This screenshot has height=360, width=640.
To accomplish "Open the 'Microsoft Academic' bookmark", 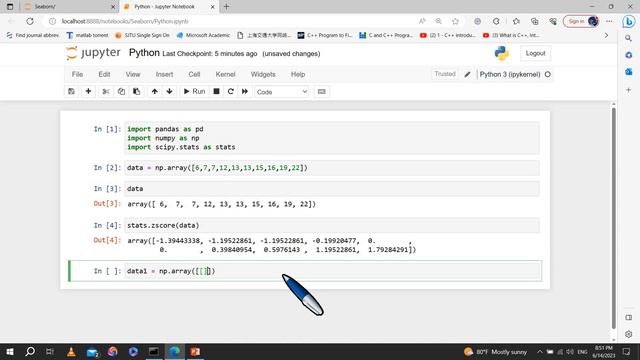I will point(203,36).
